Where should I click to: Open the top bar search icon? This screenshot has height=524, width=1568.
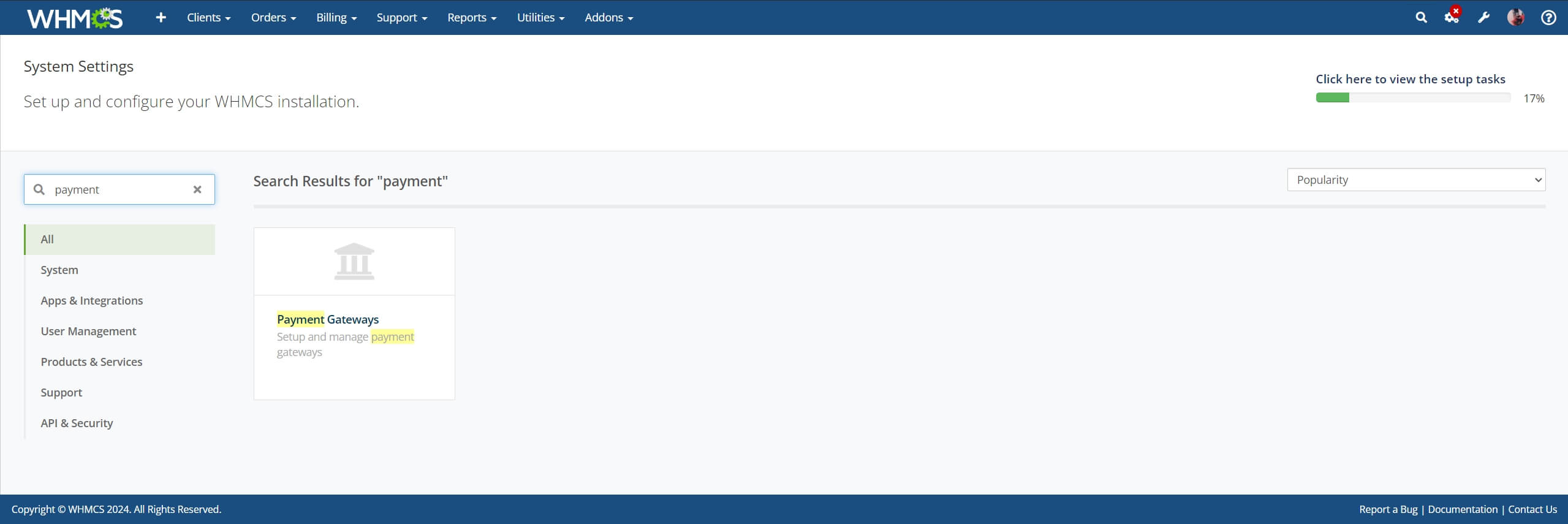tap(1421, 18)
